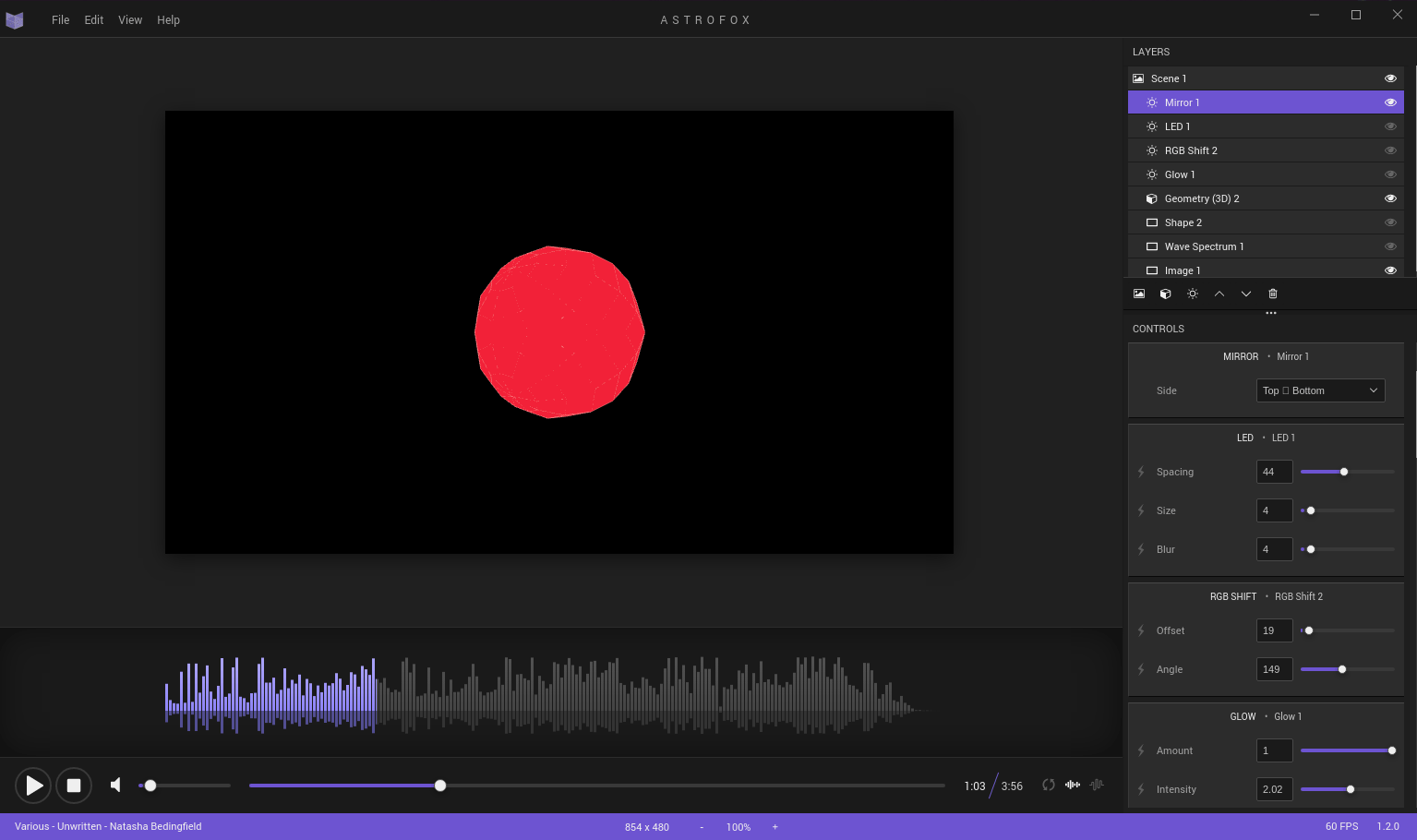Click the LED Blur value field
The image size is (1417, 840).
point(1275,549)
